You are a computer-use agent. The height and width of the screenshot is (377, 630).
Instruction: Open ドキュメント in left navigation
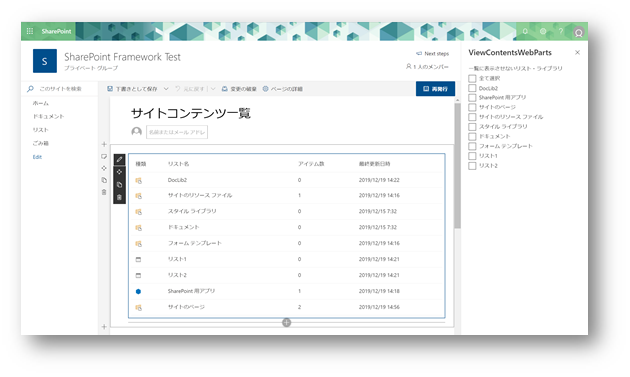[48, 117]
